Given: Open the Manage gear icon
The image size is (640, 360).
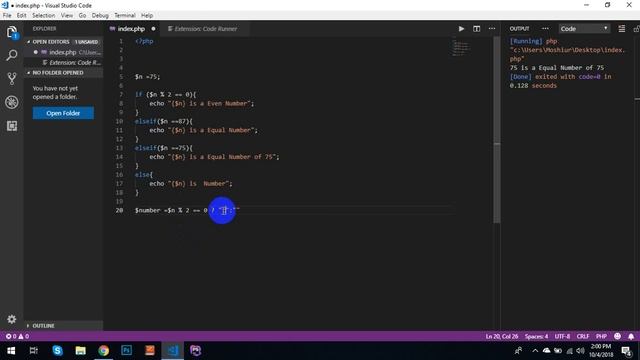Looking at the screenshot, I should coord(12,319).
